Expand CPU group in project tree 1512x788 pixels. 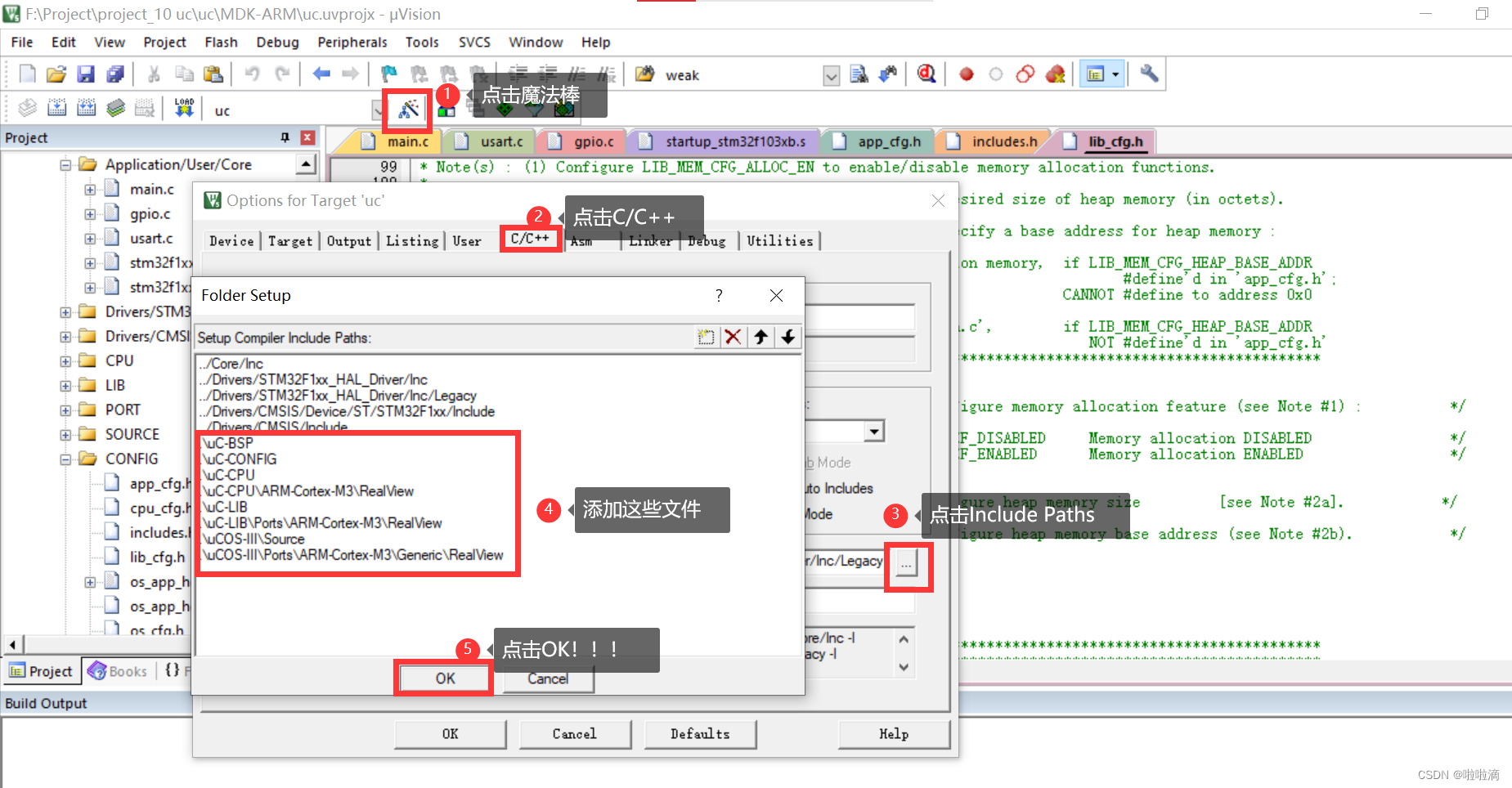(x=65, y=361)
